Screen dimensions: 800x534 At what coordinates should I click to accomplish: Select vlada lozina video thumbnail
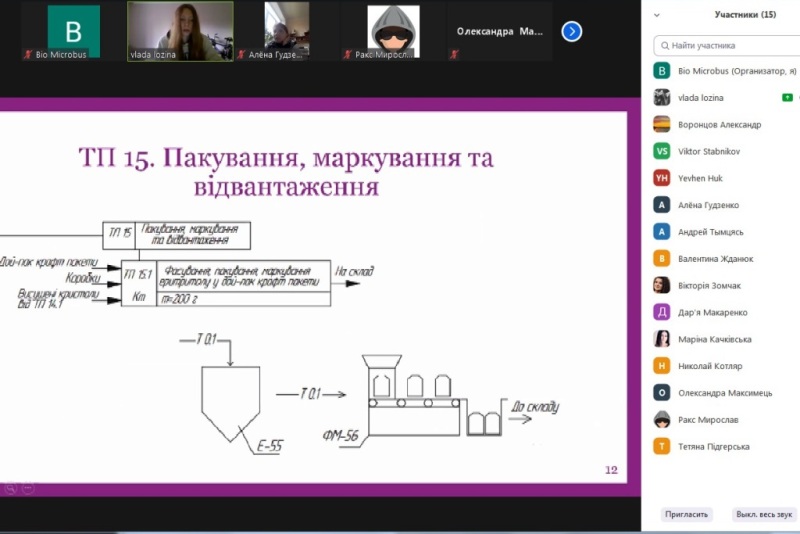point(180,32)
